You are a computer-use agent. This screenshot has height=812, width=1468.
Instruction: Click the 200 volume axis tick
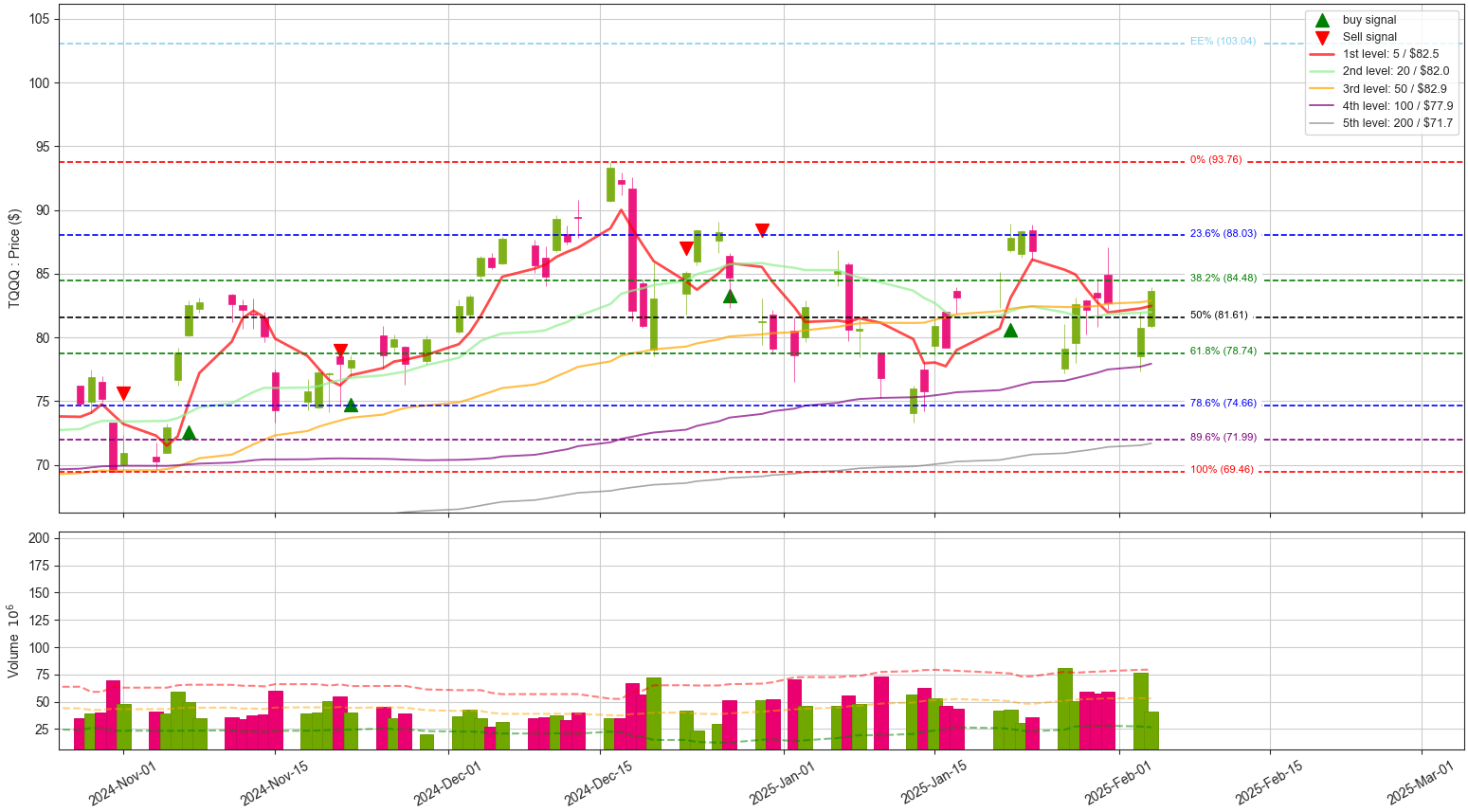click(x=39, y=537)
